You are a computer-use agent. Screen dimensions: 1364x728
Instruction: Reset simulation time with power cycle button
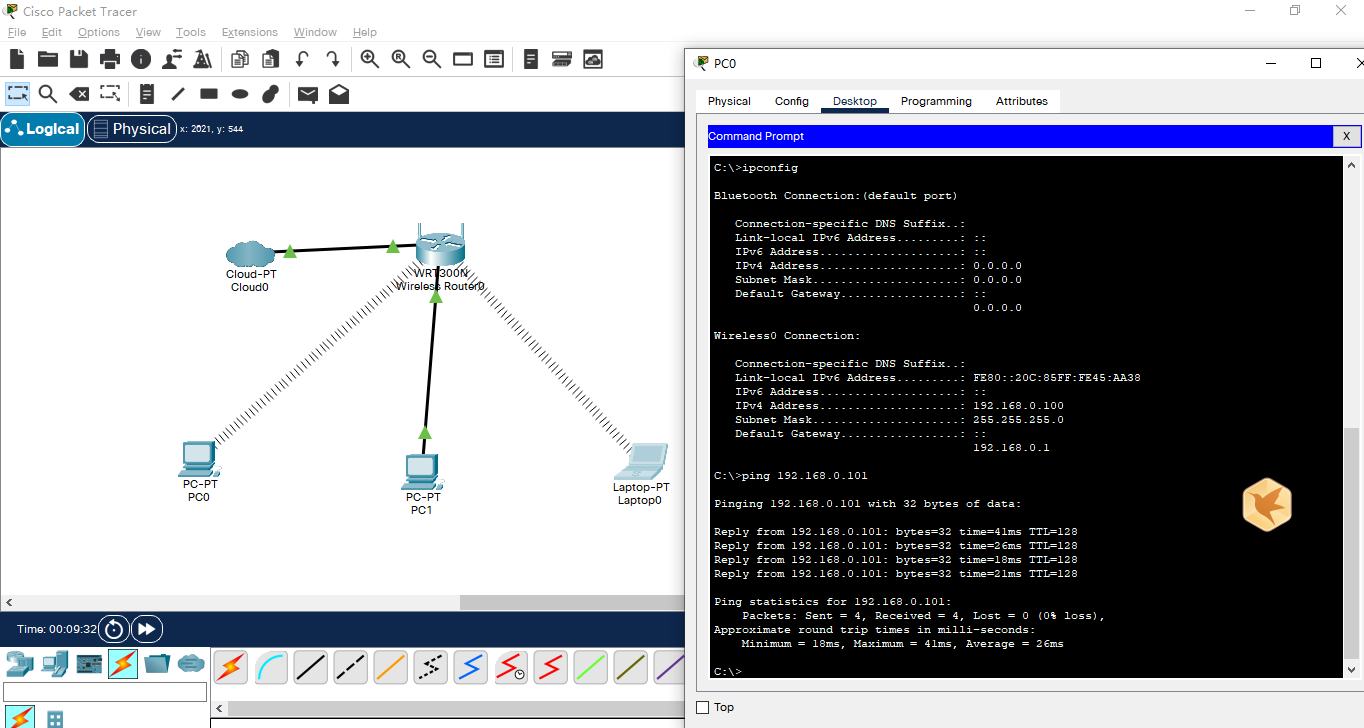(114, 629)
